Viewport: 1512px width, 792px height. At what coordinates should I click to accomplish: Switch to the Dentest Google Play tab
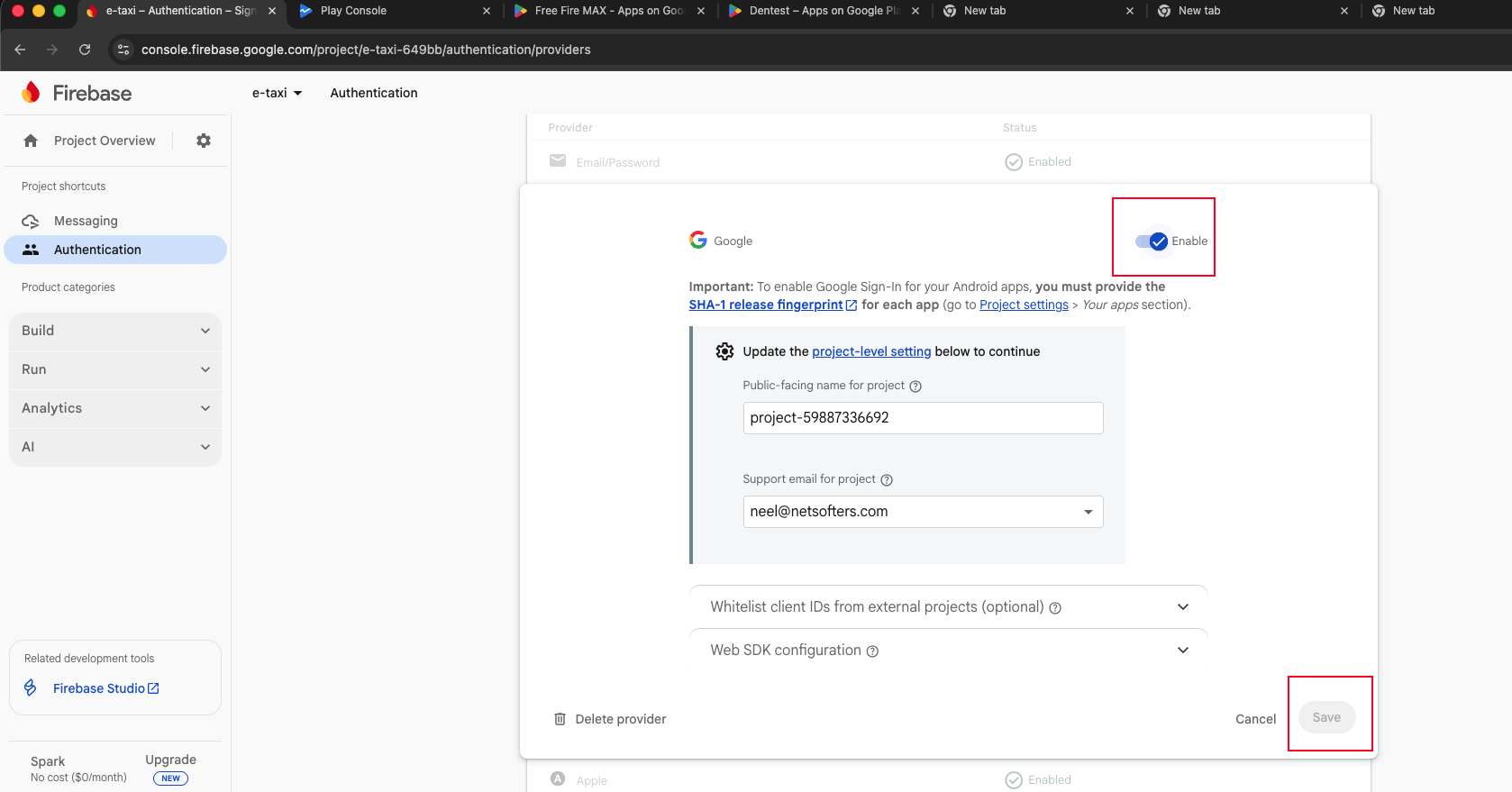[x=824, y=11]
